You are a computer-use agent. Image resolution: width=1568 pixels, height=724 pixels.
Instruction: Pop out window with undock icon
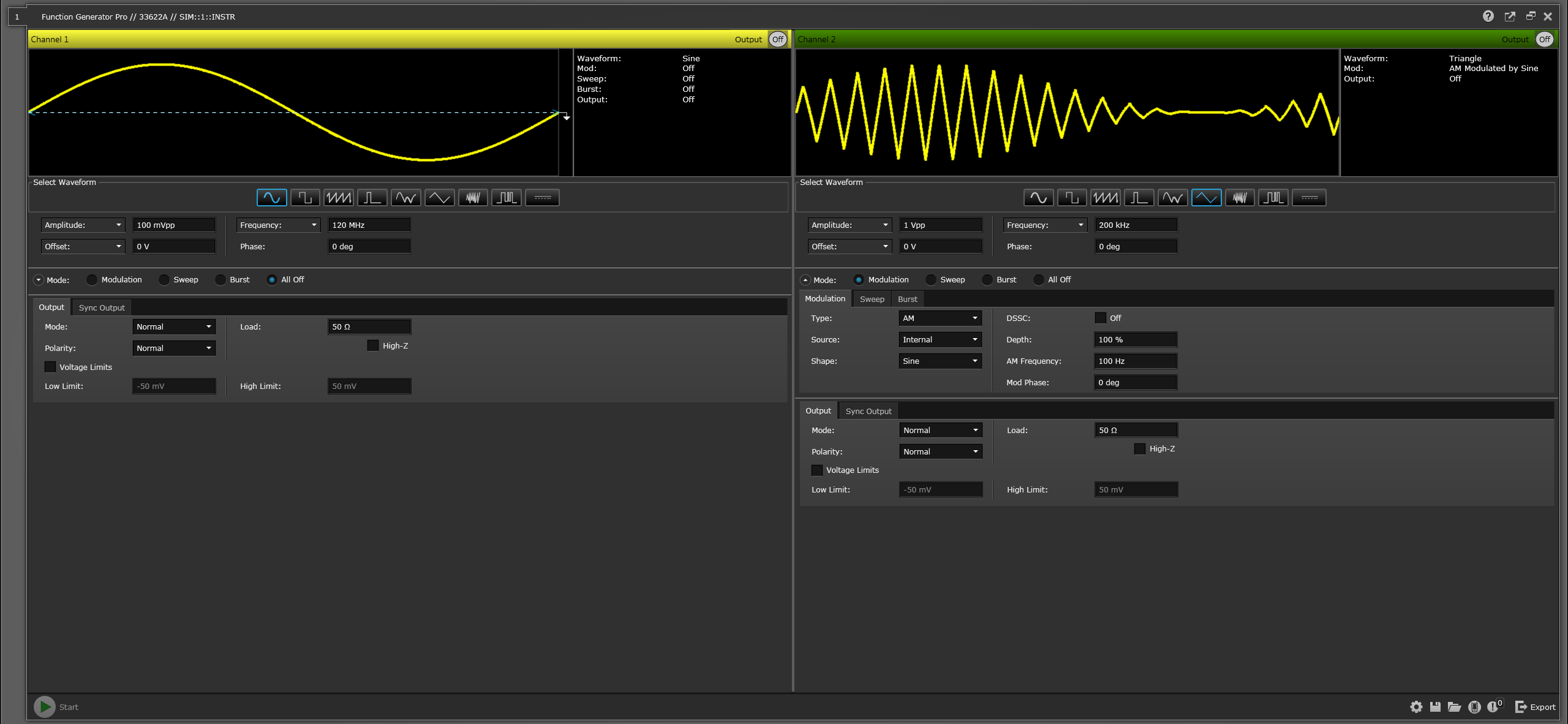[1510, 17]
